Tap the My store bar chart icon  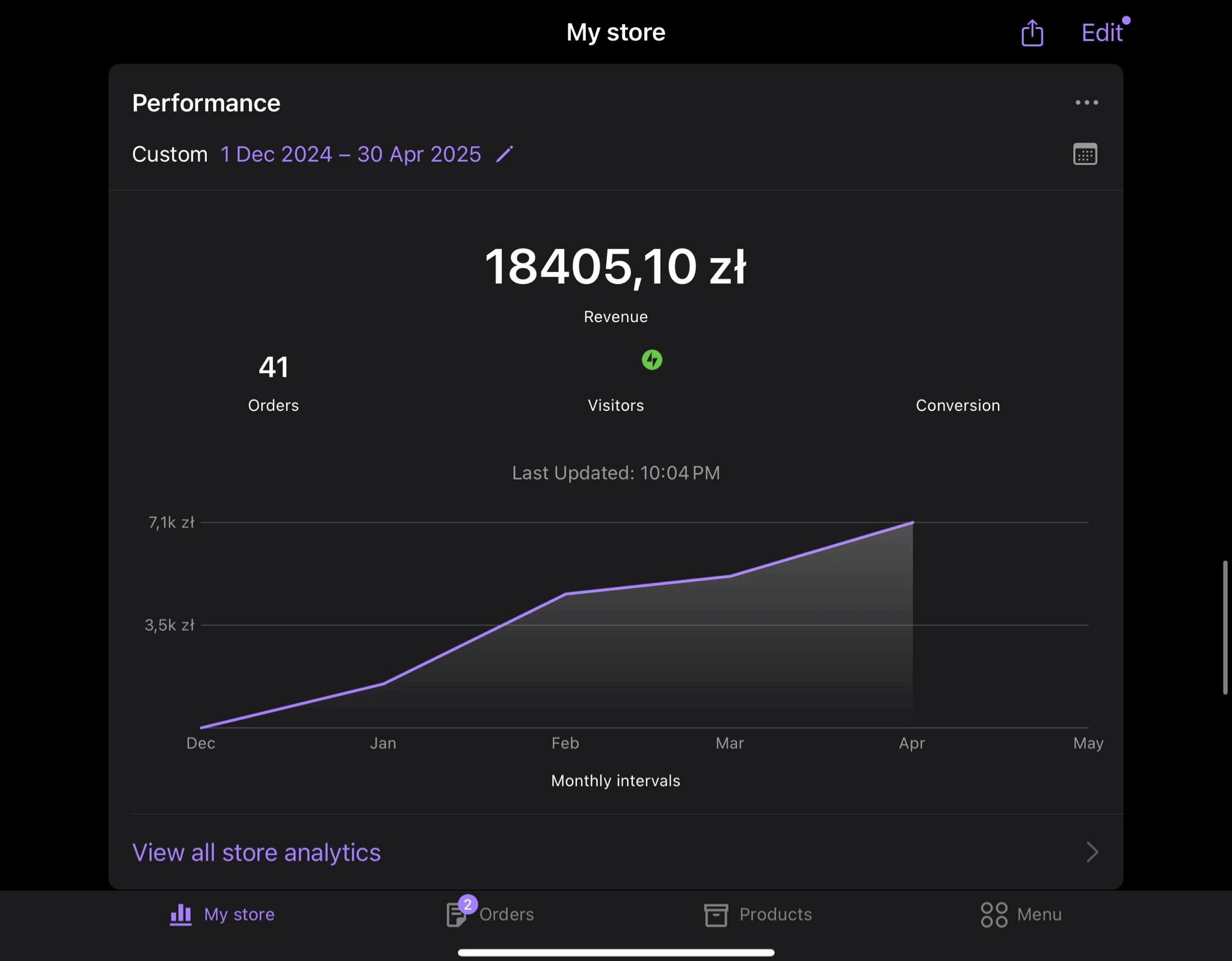(x=180, y=915)
